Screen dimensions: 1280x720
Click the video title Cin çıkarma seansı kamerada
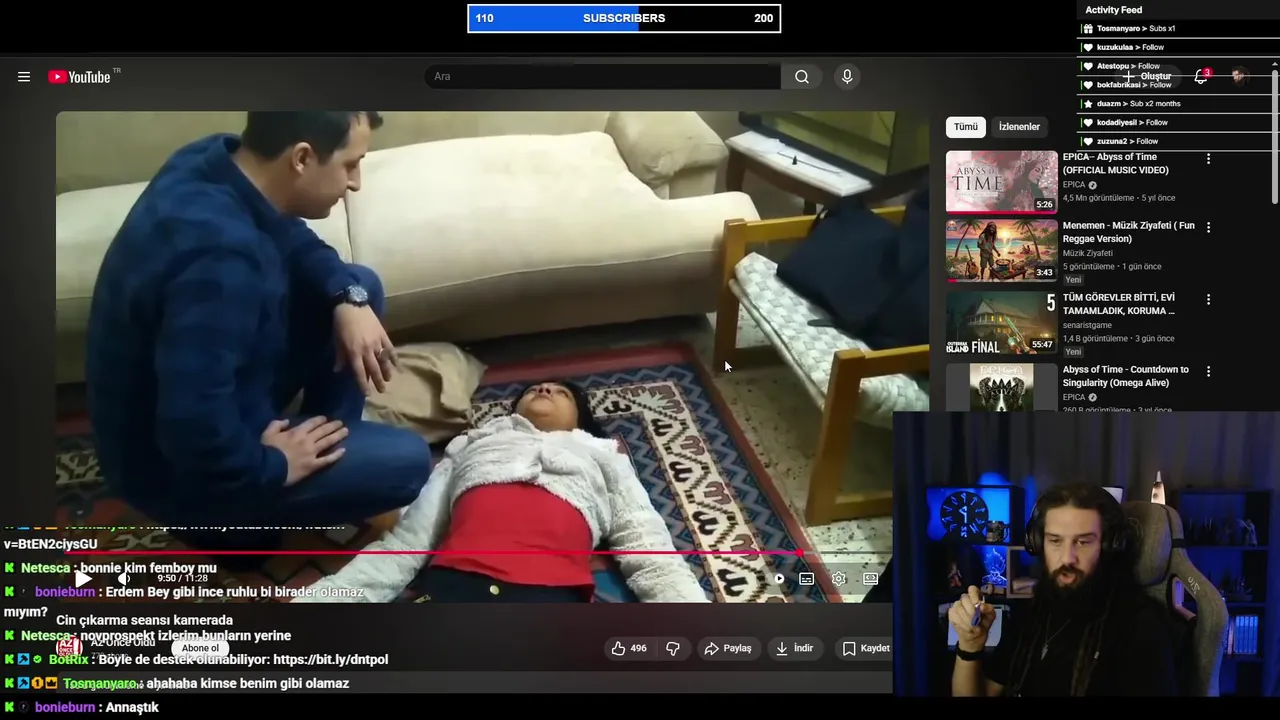144,620
